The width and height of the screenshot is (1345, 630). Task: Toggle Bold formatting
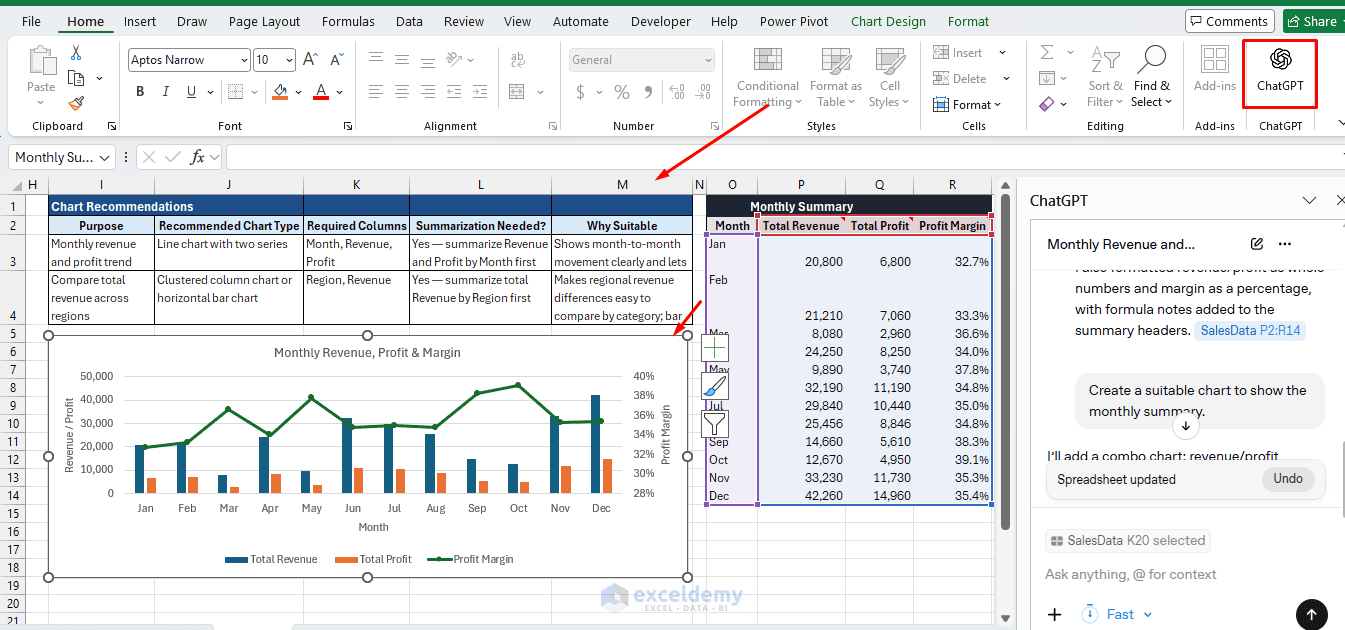coord(140,91)
